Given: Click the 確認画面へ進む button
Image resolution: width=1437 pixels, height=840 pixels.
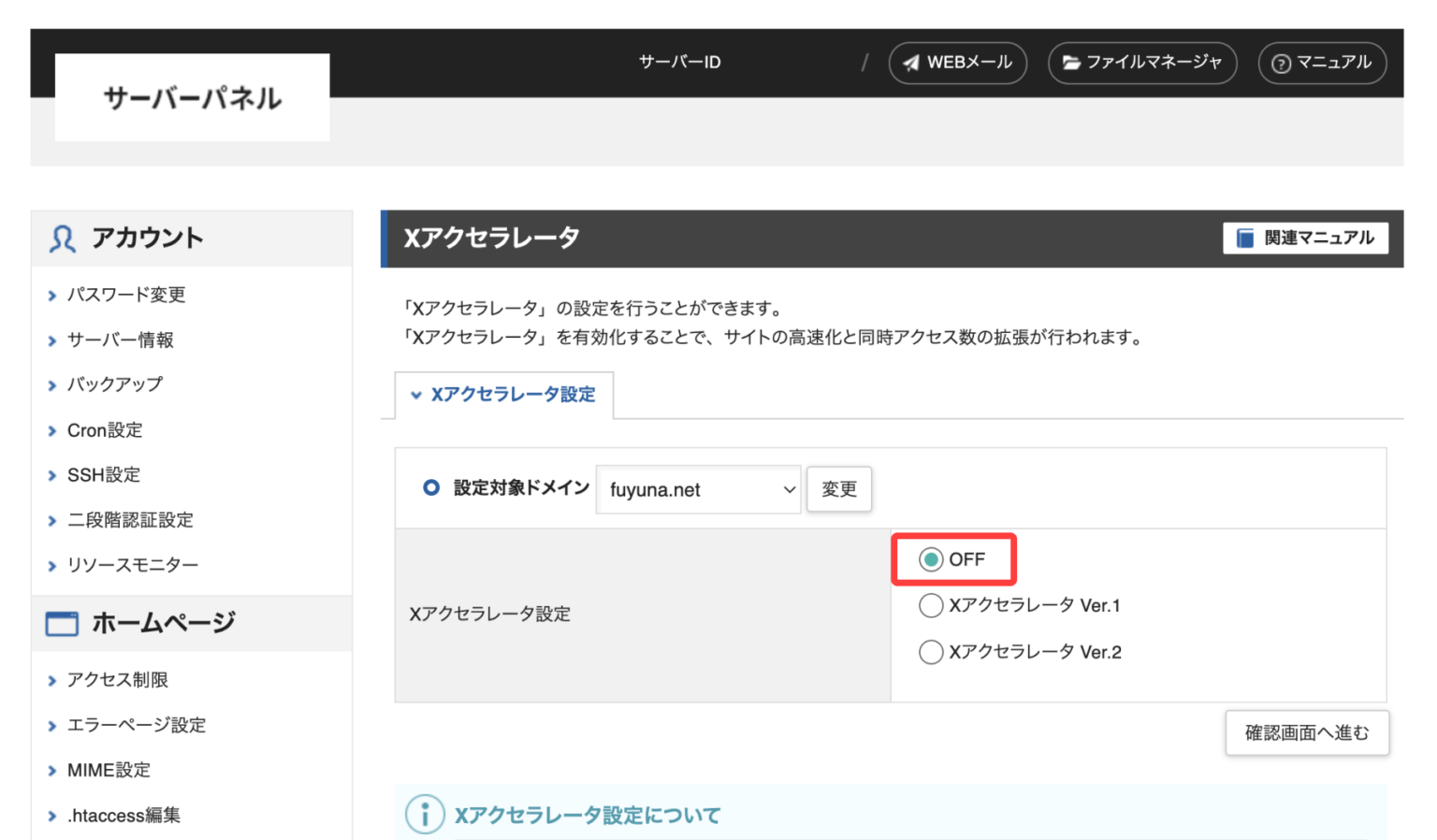Looking at the screenshot, I should coord(1306,732).
